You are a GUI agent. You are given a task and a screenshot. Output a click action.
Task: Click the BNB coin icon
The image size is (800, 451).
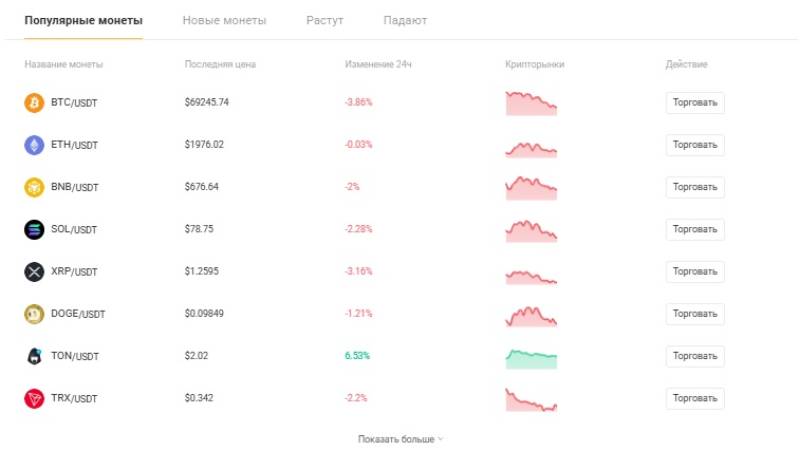pos(34,187)
